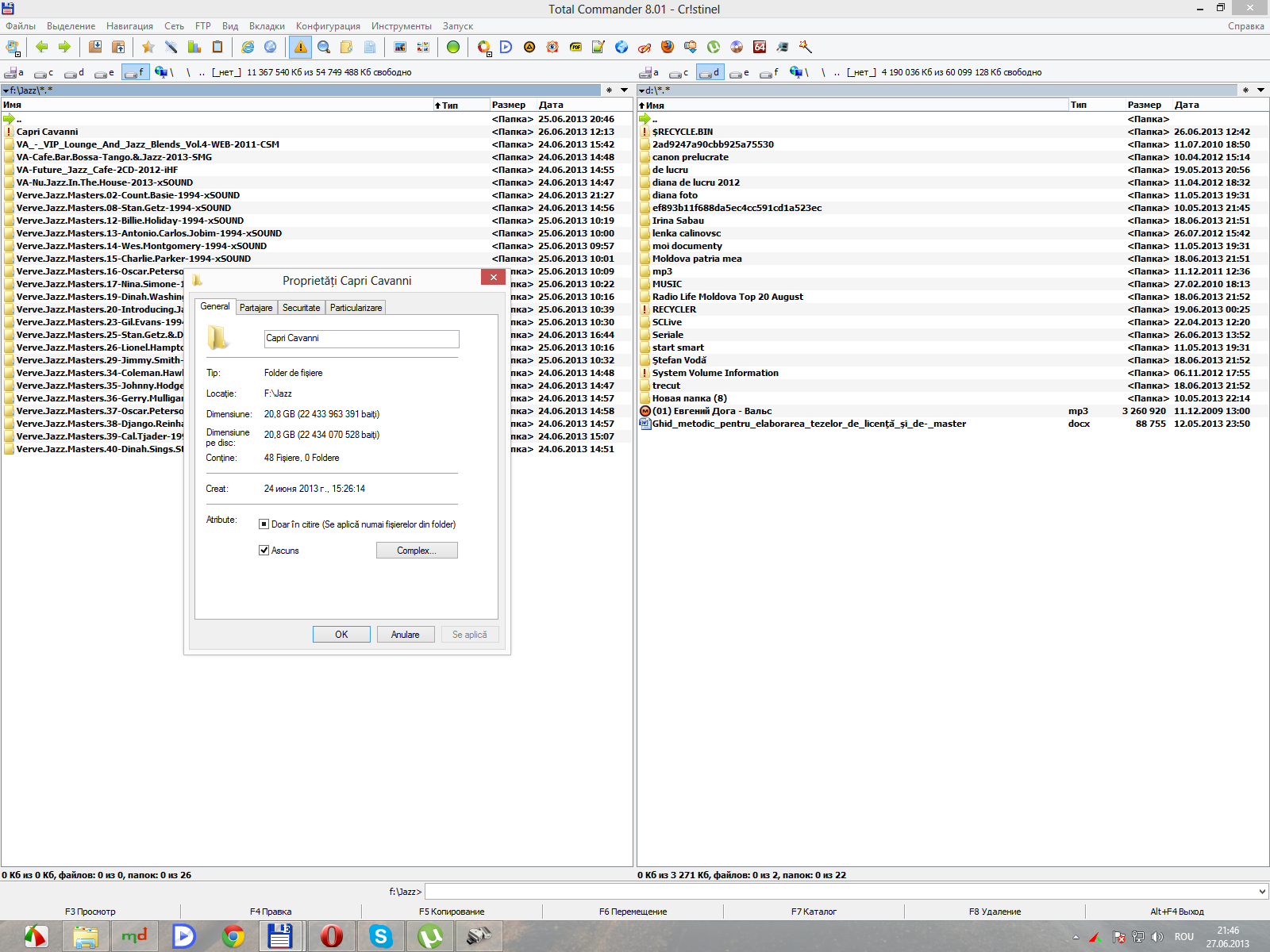1270x952 pixels.
Task: Open the Инструменты menu
Action: pos(402,26)
